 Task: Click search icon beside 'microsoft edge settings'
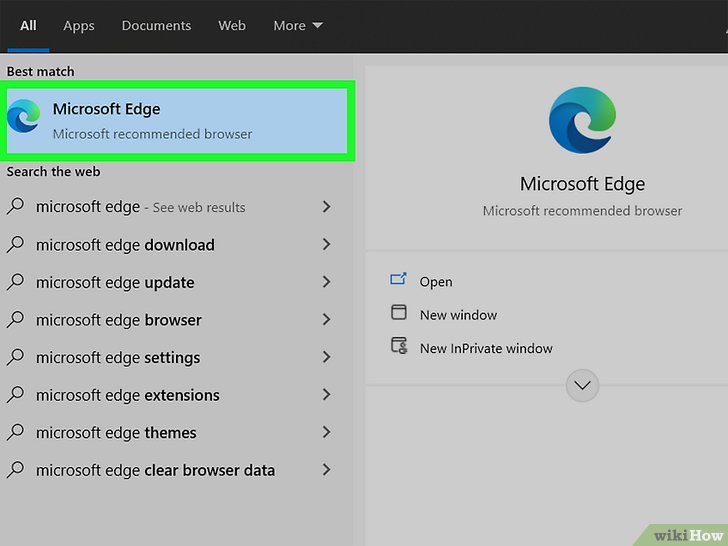16,357
